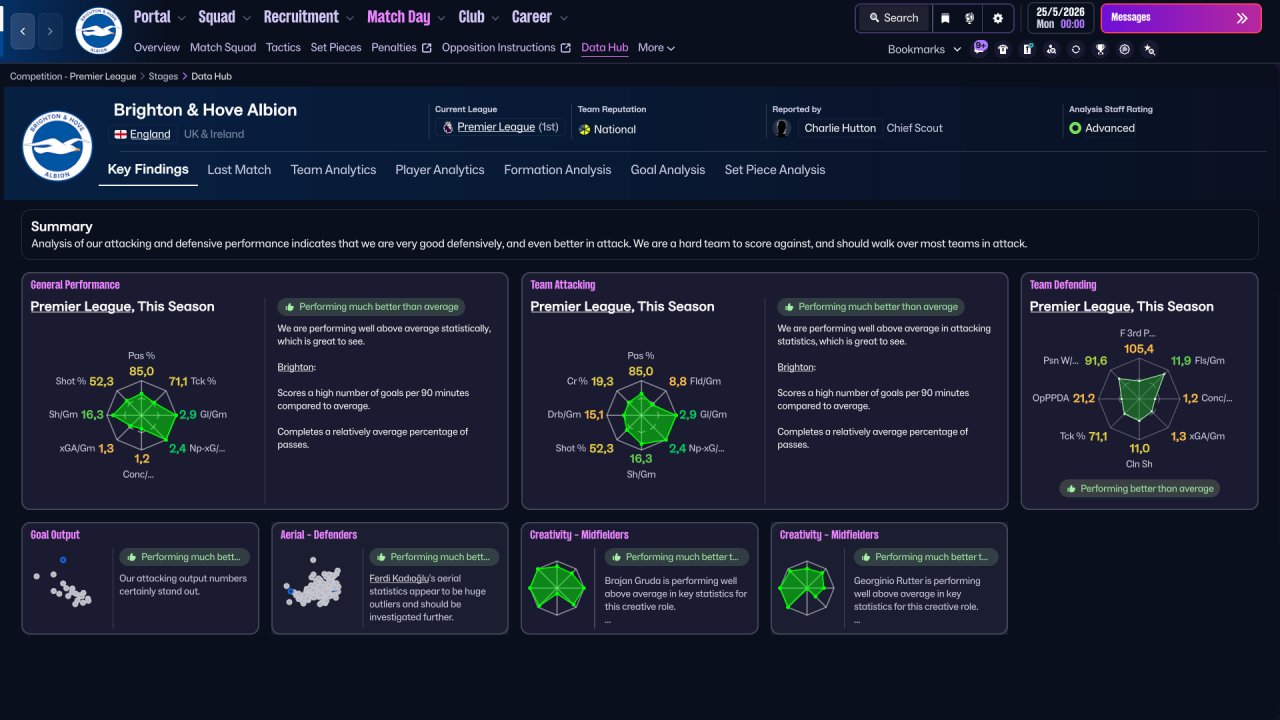This screenshot has height=720, width=1280.
Task: Open the Tactics submenu item
Action: click(x=283, y=48)
